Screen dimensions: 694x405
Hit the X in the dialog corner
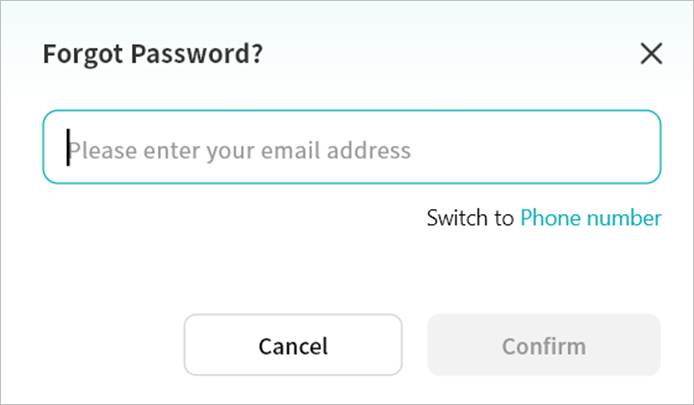click(x=651, y=54)
